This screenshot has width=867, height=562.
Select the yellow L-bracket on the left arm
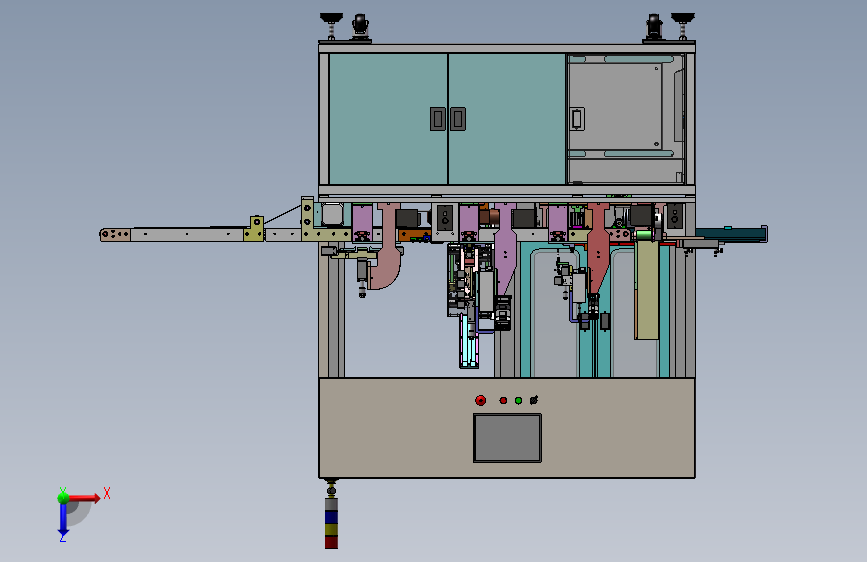254,229
